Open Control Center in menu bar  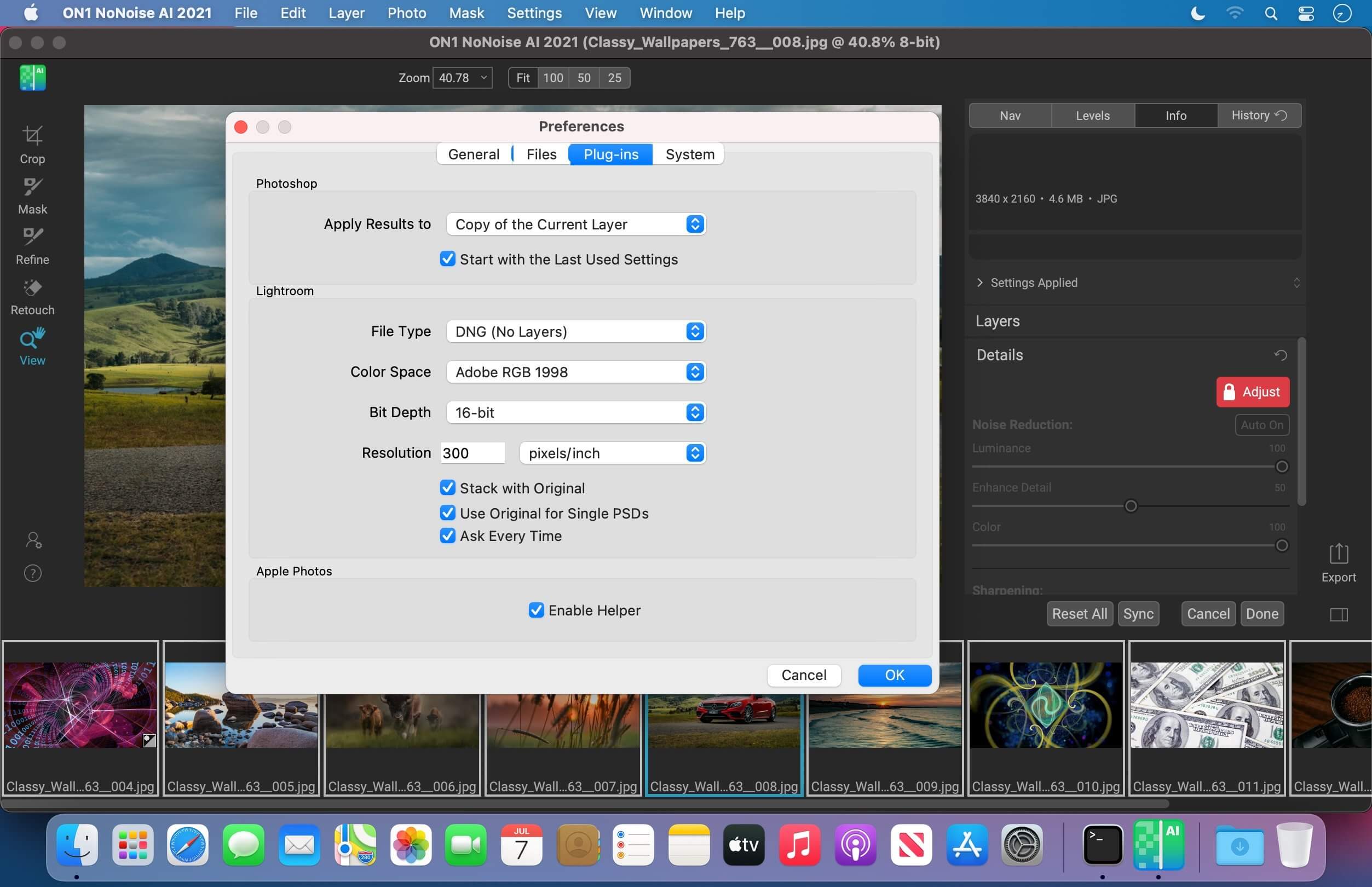click(1306, 13)
